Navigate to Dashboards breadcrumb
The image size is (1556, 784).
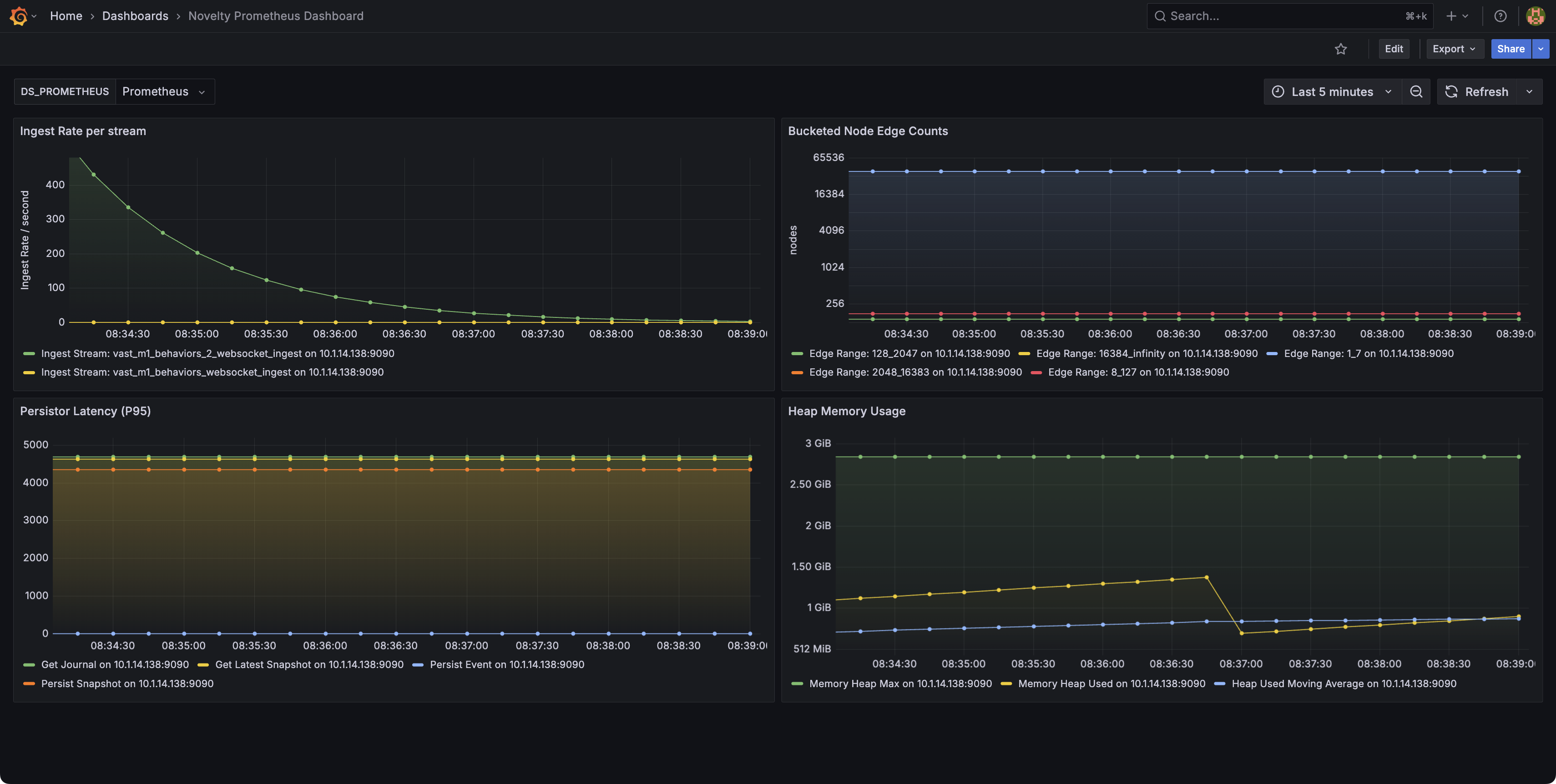point(135,16)
